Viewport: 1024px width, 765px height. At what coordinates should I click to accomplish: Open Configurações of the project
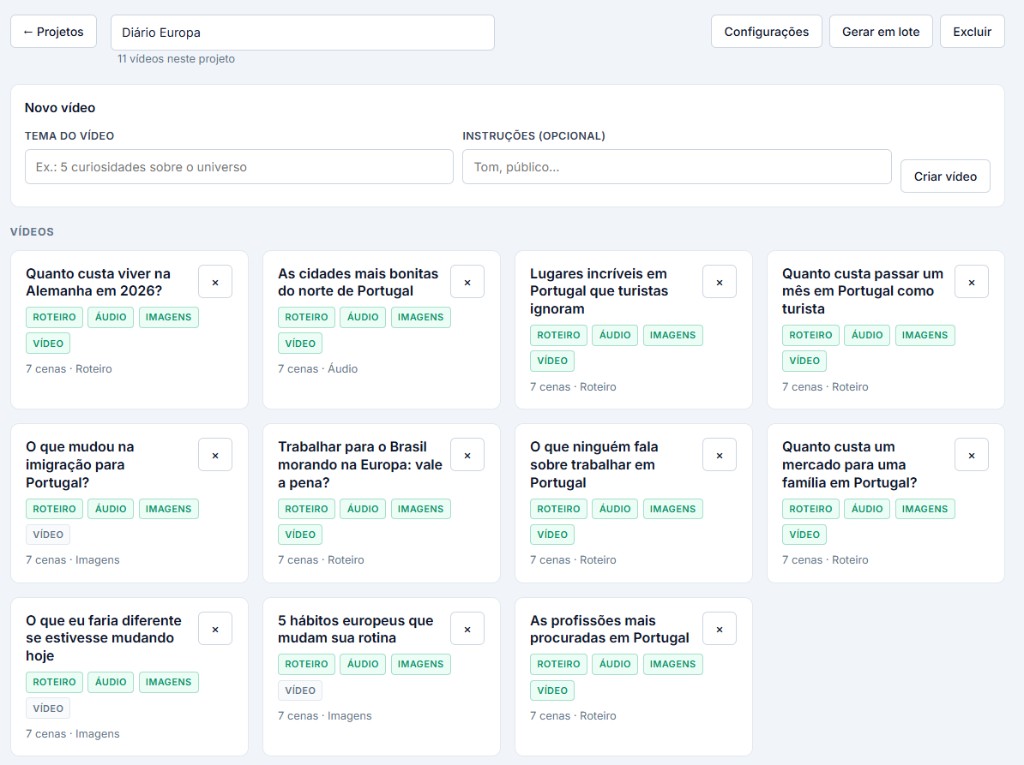pyautogui.click(x=766, y=31)
